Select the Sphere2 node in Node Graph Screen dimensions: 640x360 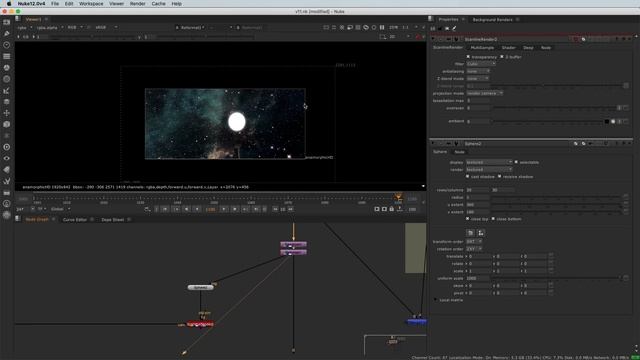tap(200, 287)
